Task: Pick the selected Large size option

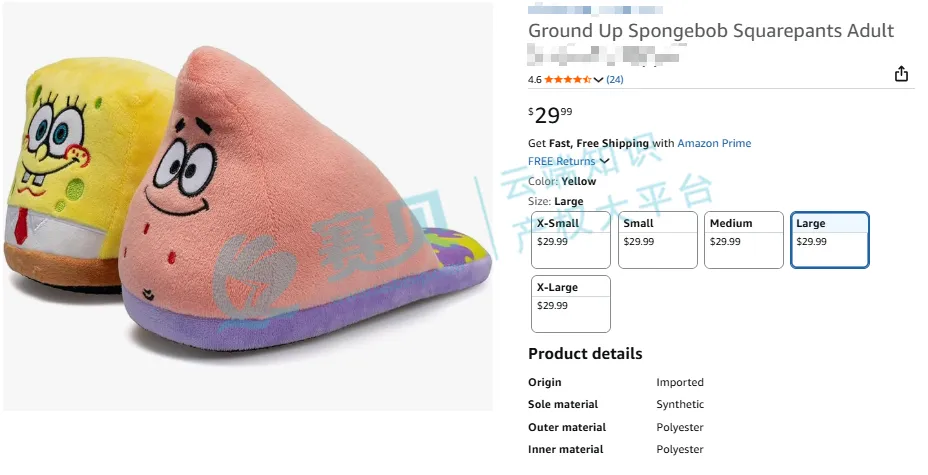Action: 829,240
